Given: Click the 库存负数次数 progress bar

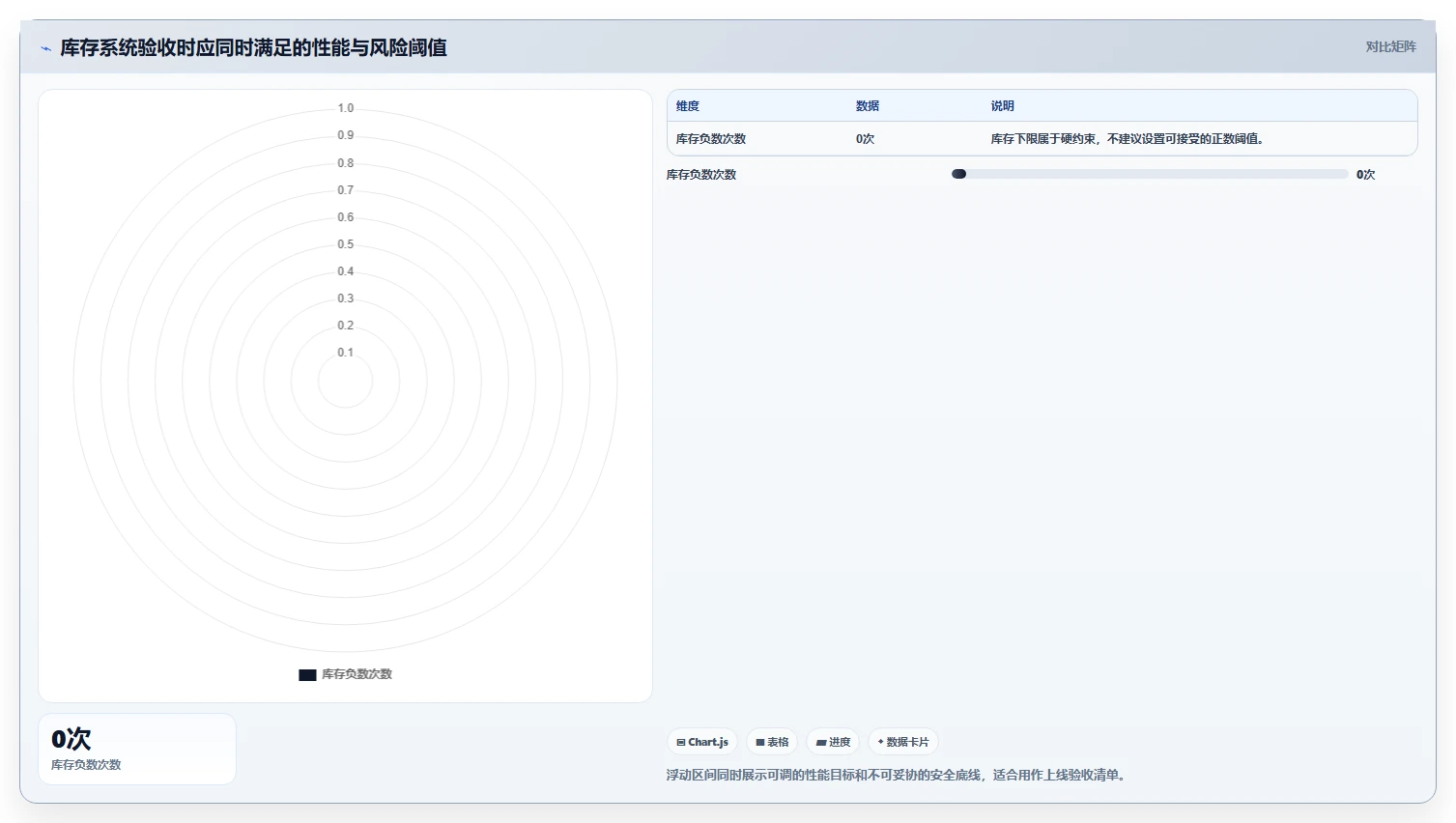Looking at the screenshot, I should [1150, 174].
